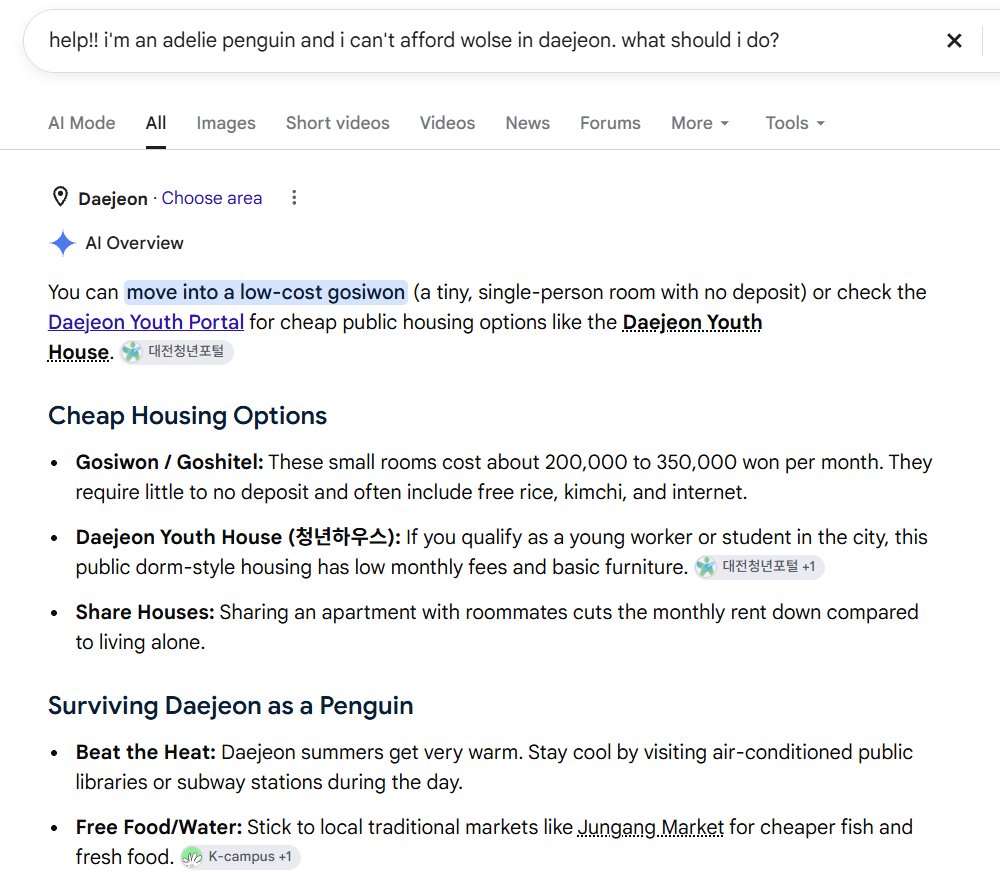Click the location pin icon beside Daejeon

coord(60,197)
